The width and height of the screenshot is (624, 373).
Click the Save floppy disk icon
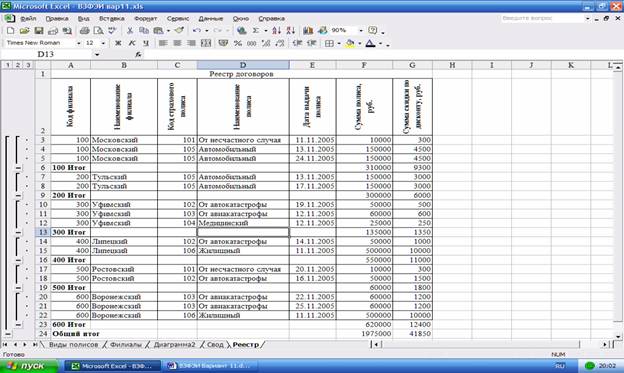pos(39,31)
